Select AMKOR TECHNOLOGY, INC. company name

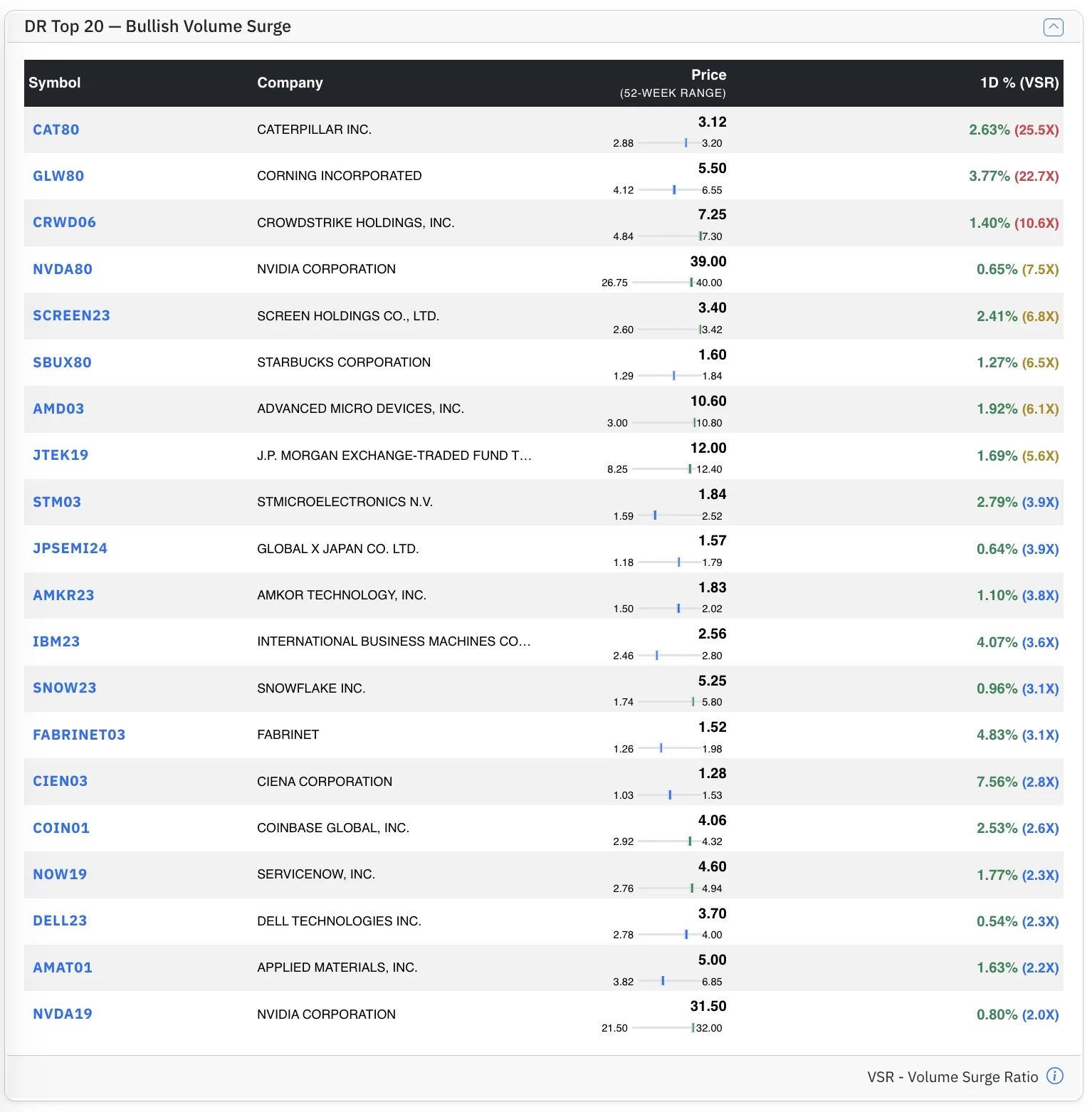coord(342,595)
